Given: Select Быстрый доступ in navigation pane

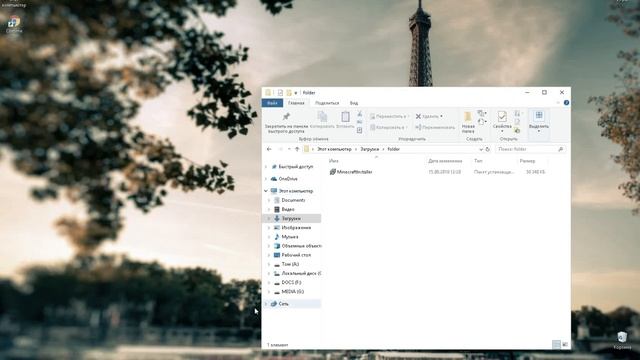Looking at the screenshot, I should point(296,167).
